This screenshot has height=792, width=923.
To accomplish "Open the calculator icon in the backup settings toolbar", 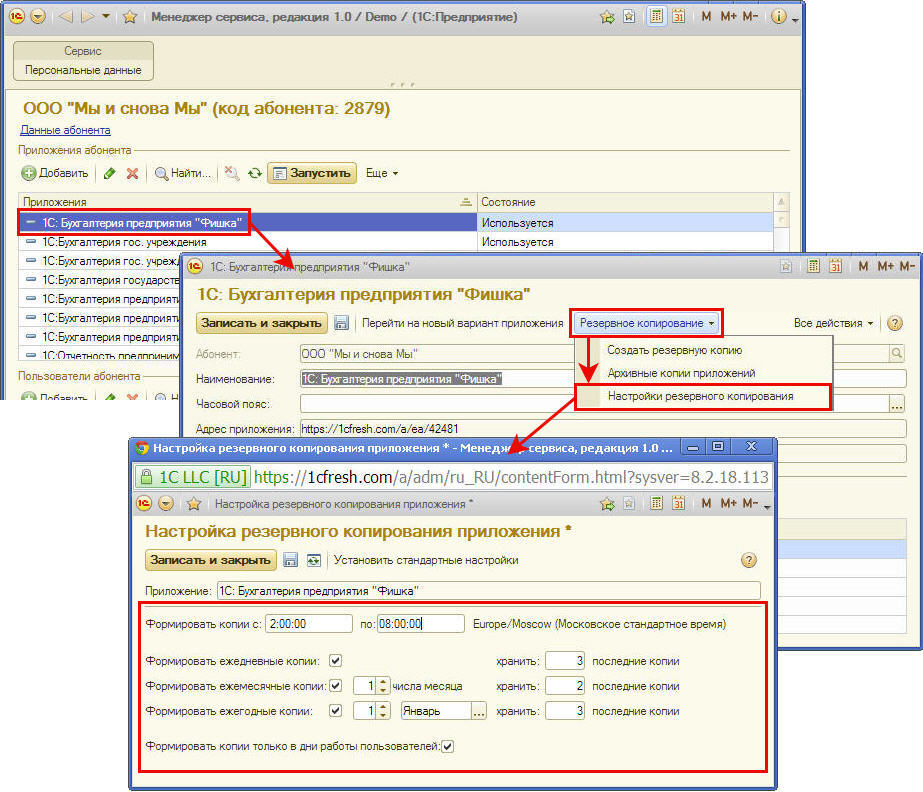I will 656,503.
